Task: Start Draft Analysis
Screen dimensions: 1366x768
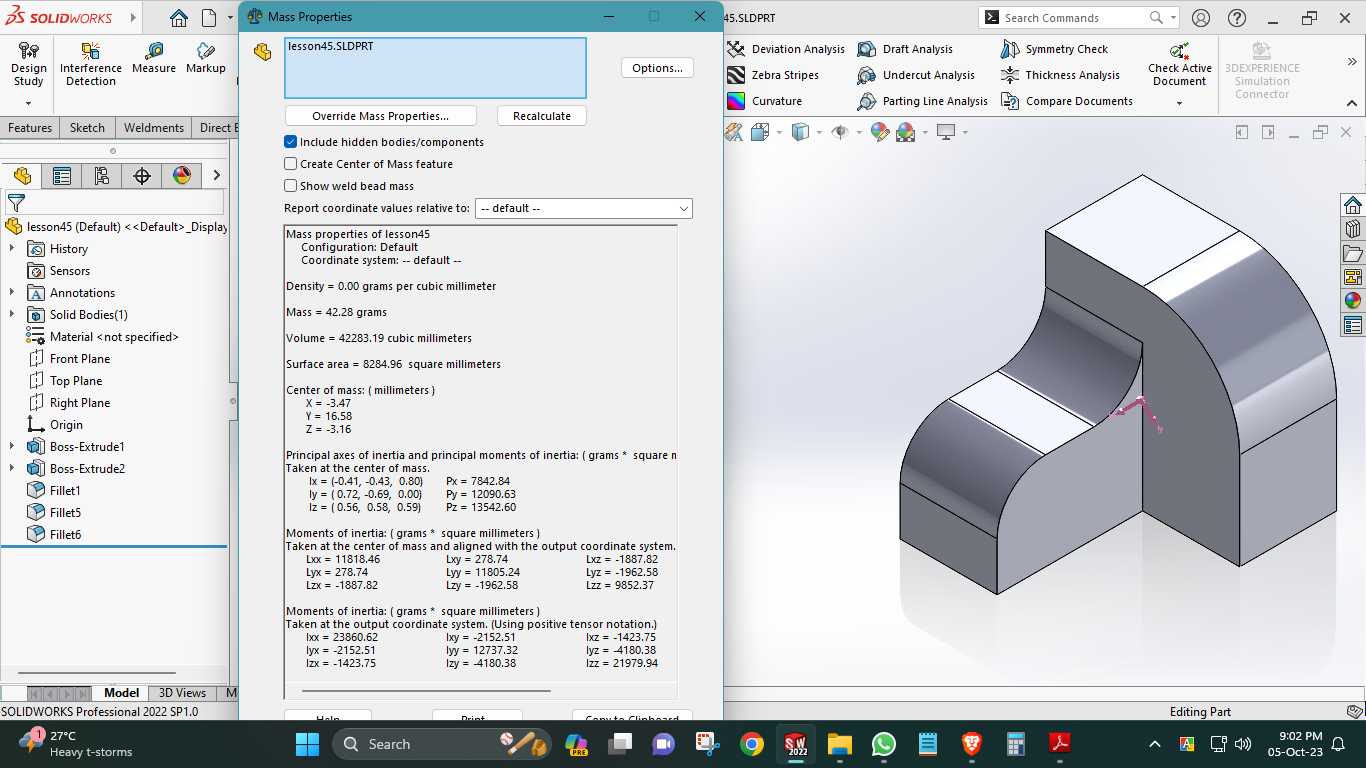Action: 905,49
